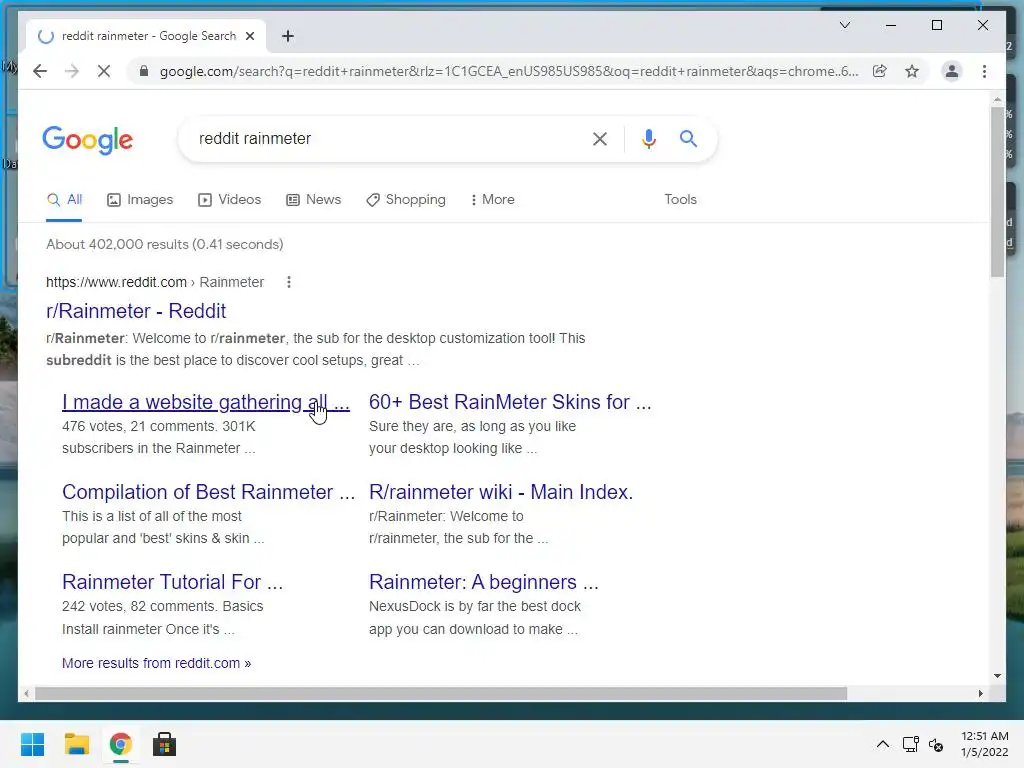
Task: Open Microsoft Store from taskbar
Action: [x=164, y=744]
